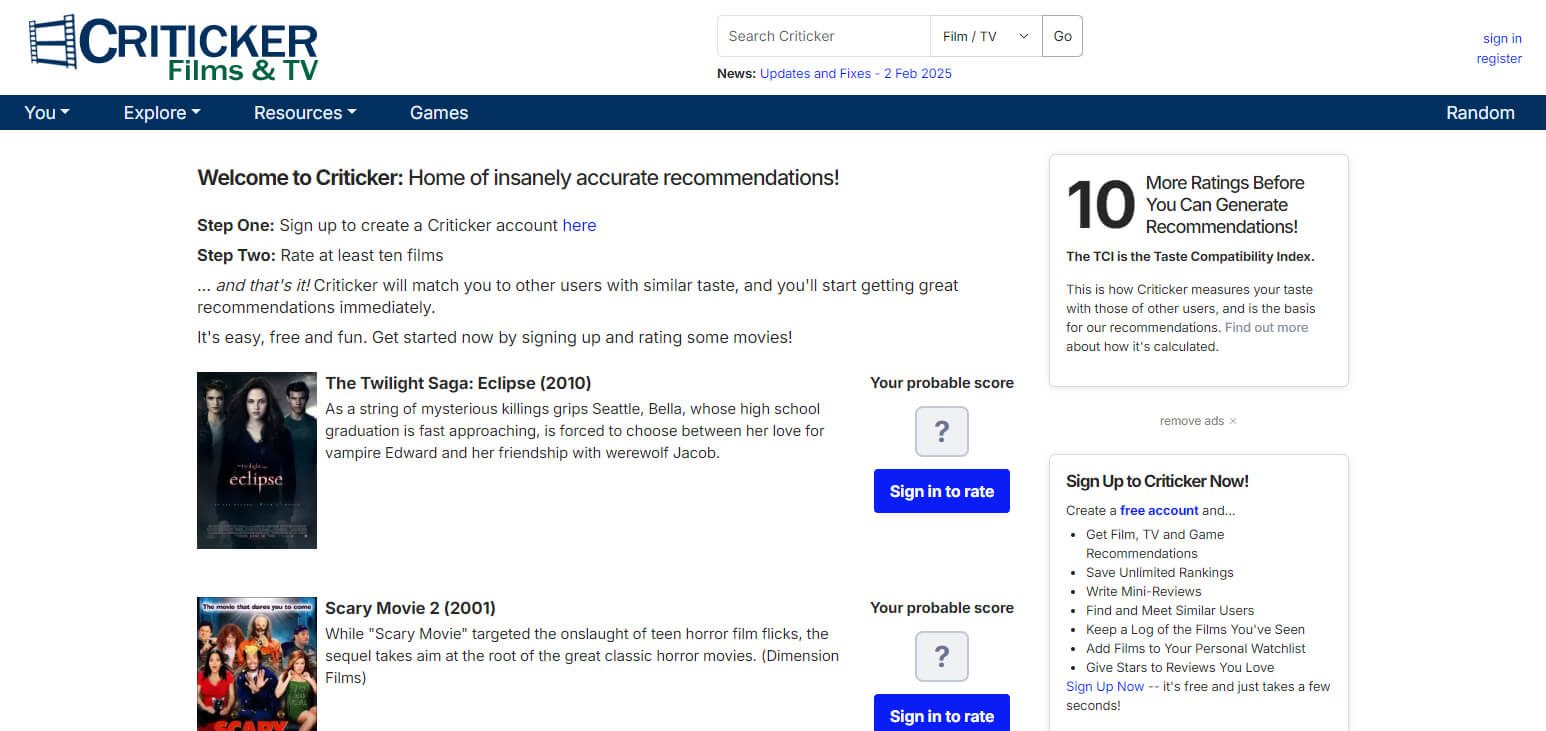The height and width of the screenshot is (731, 1546).
Task: Click 'Your probable score' label above Twilight Eclipse box
Action: coord(942,383)
